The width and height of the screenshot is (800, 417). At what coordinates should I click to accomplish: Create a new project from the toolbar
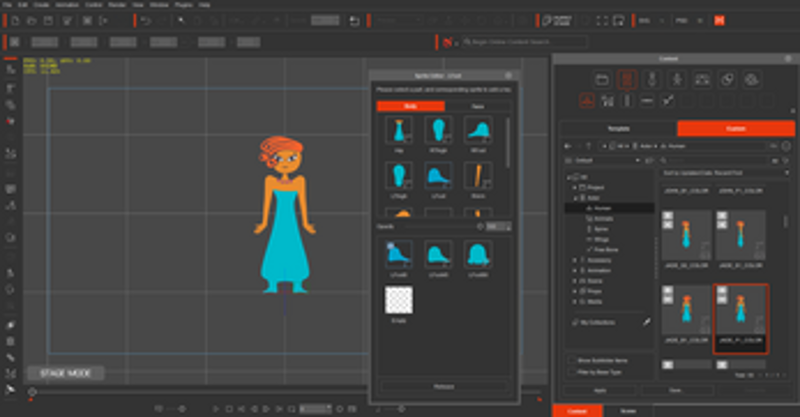(15, 21)
